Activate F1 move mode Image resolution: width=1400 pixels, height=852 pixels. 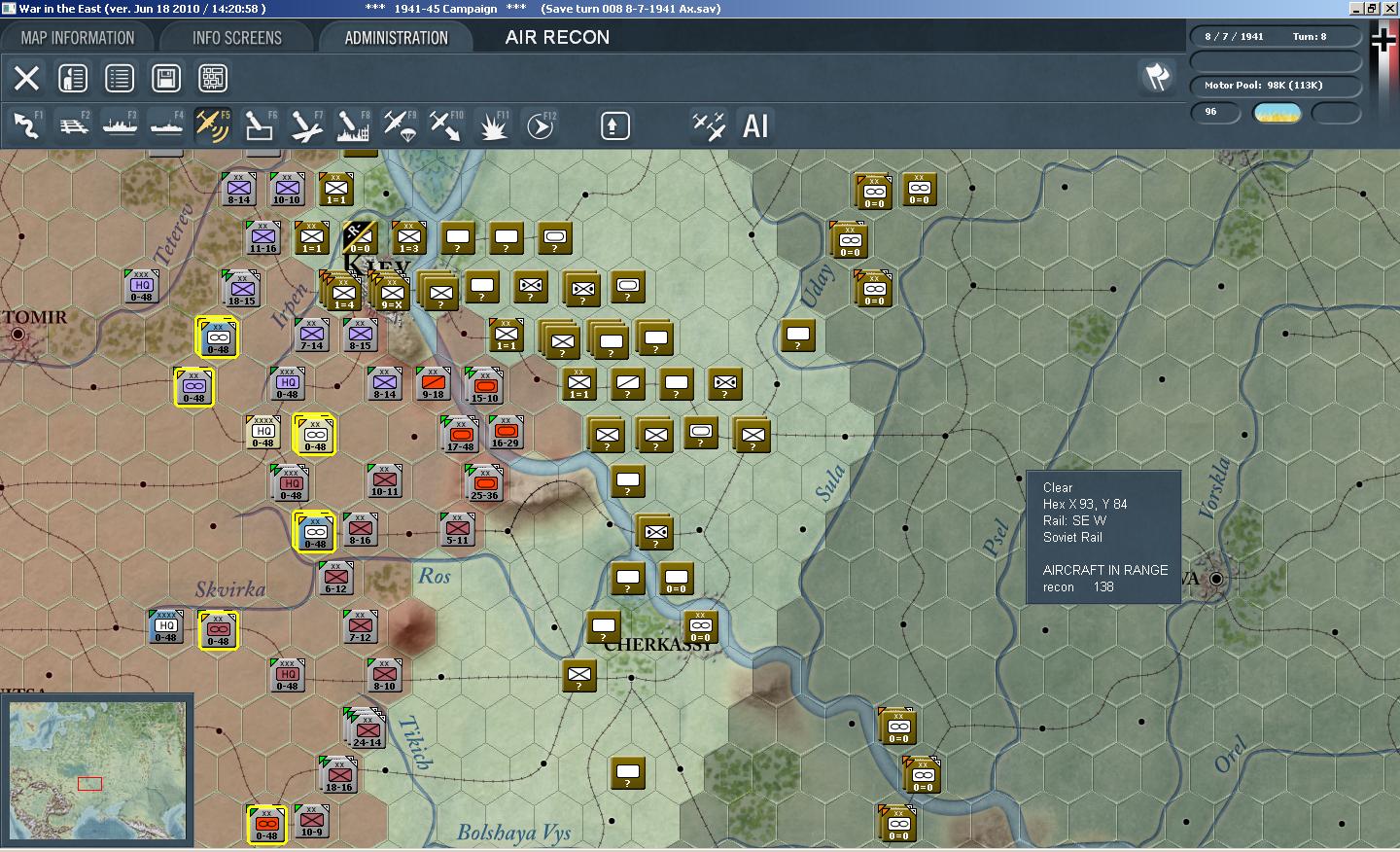(x=26, y=125)
